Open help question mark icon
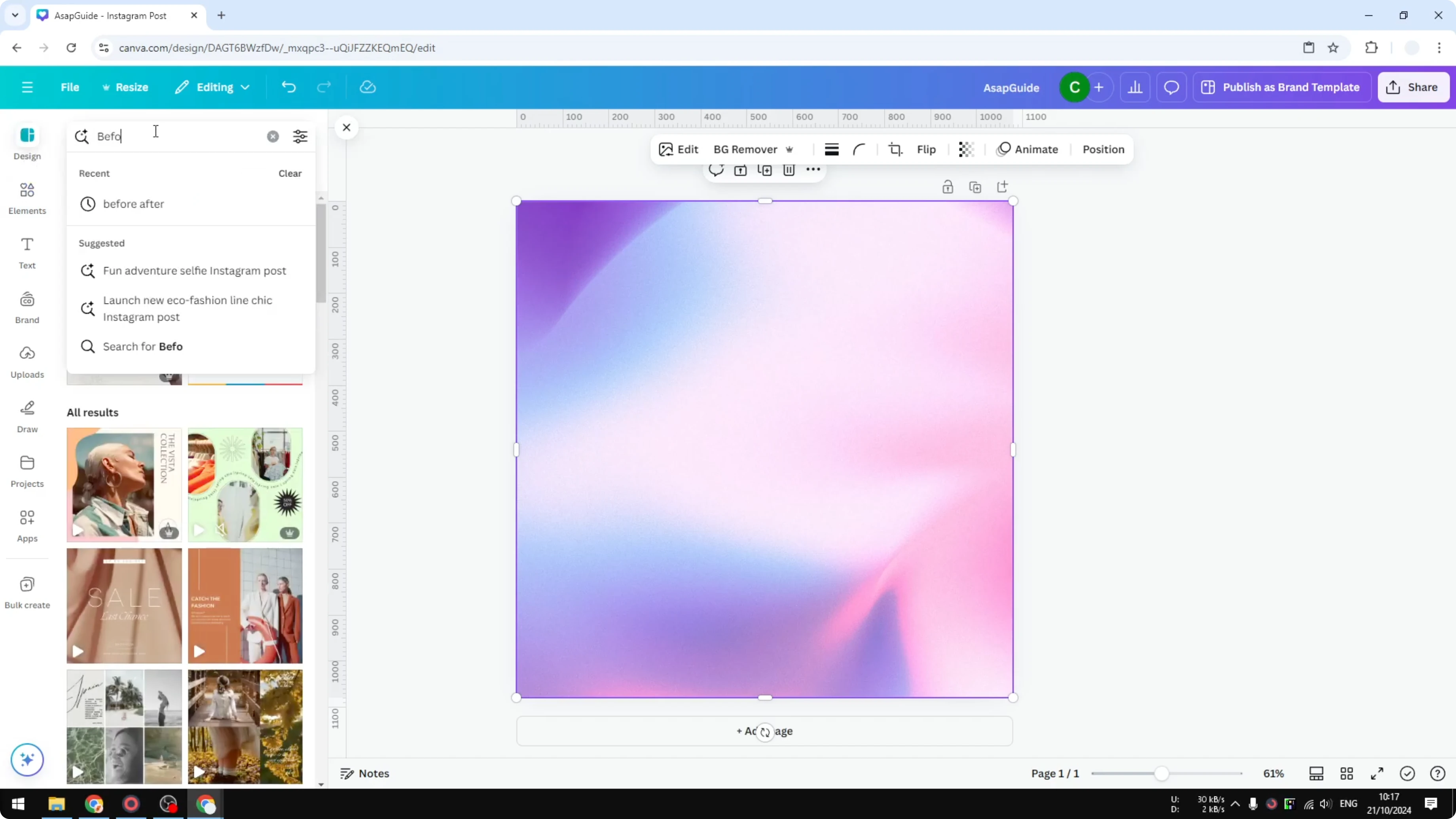 pyautogui.click(x=1437, y=773)
